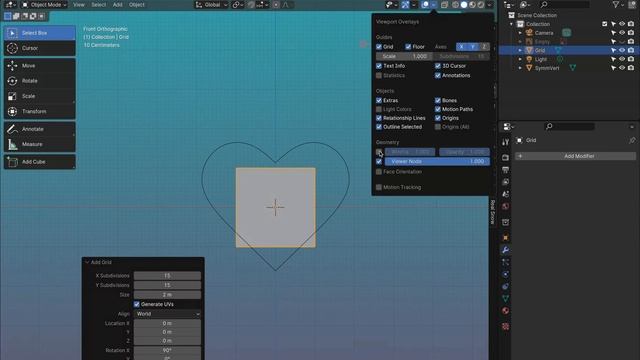Image resolution: width=640 pixels, height=360 pixels.
Task: Open the View menu
Action: tap(79, 5)
